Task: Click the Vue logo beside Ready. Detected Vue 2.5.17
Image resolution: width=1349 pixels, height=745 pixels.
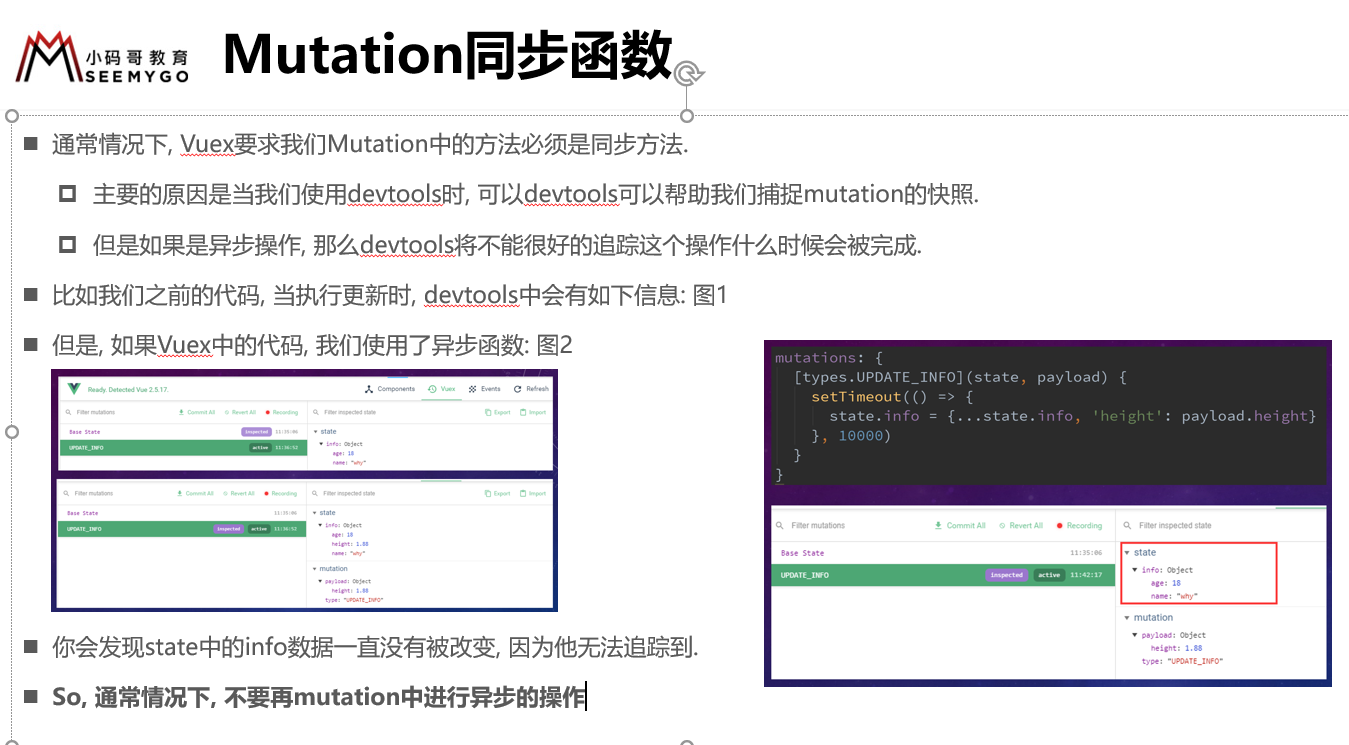Action: pyautogui.click(x=74, y=389)
